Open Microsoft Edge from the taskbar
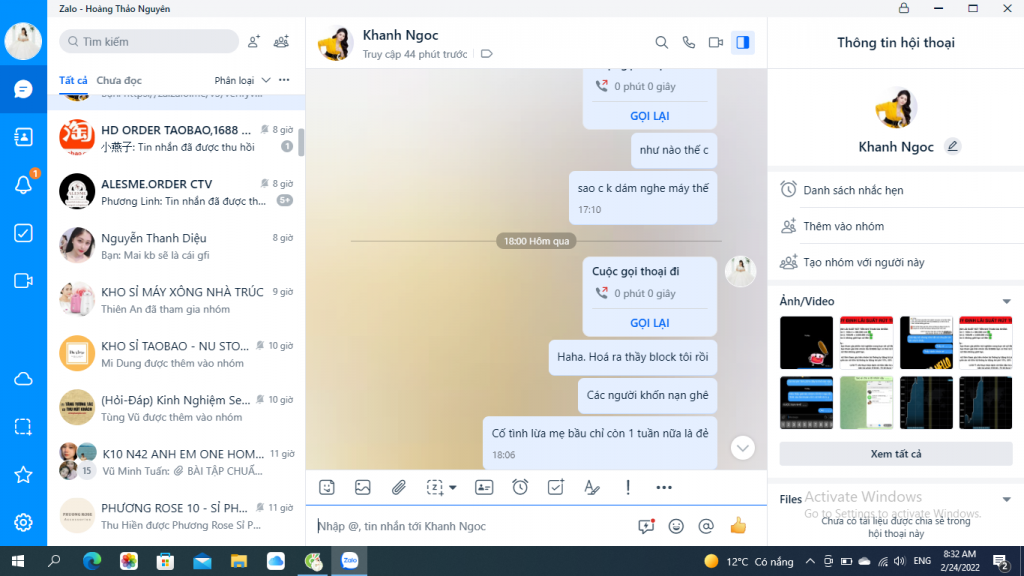 click(92, 561)
